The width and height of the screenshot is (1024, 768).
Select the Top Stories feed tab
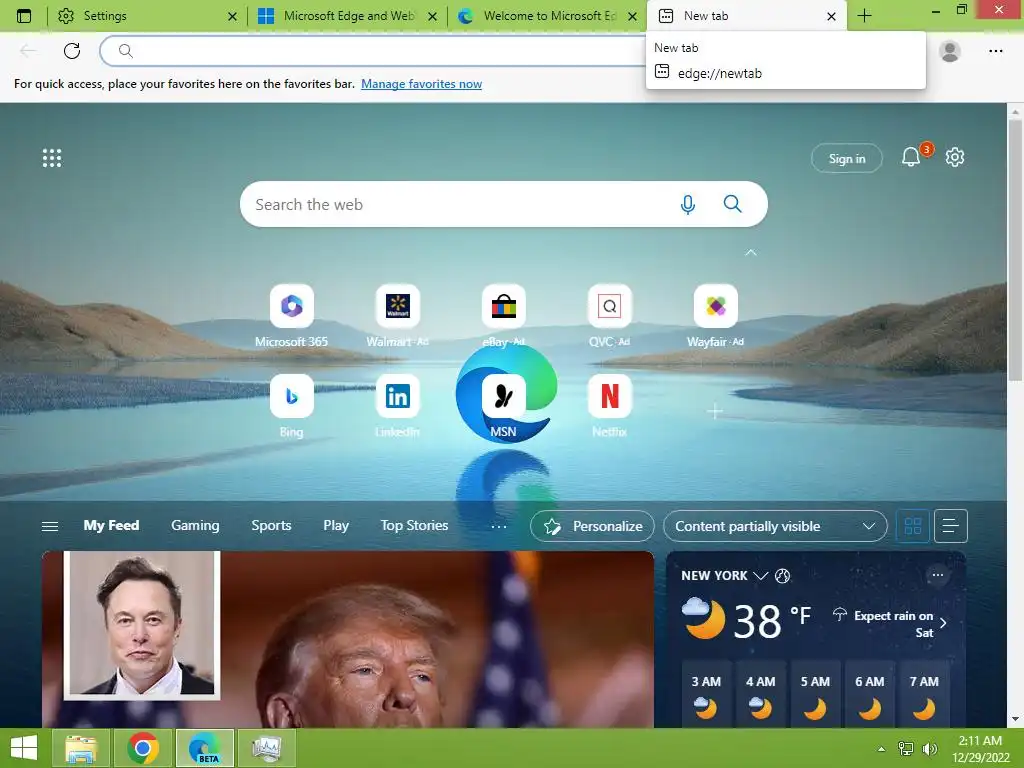414,526
